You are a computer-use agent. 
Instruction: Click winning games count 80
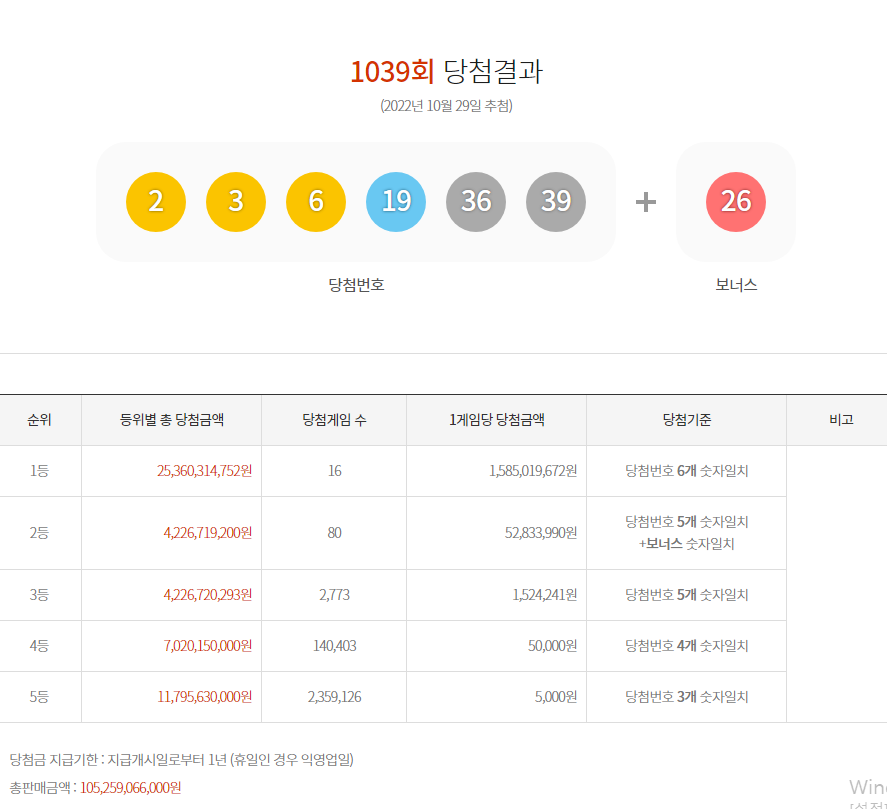tap(334, 533)
